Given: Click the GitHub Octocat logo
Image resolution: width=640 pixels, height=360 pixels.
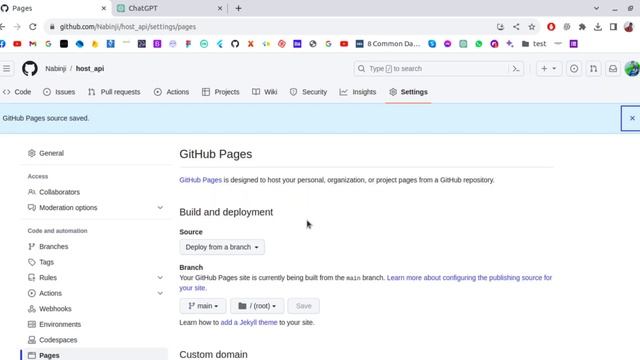Looking at the screenshot, I should 30,69.
